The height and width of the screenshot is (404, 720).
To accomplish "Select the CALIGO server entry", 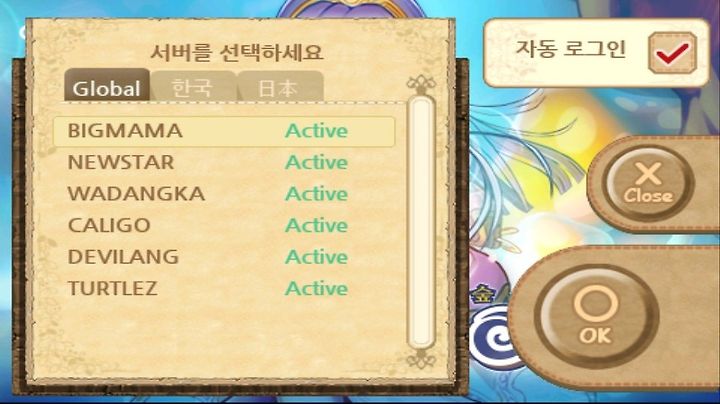I will click(224, 225).
